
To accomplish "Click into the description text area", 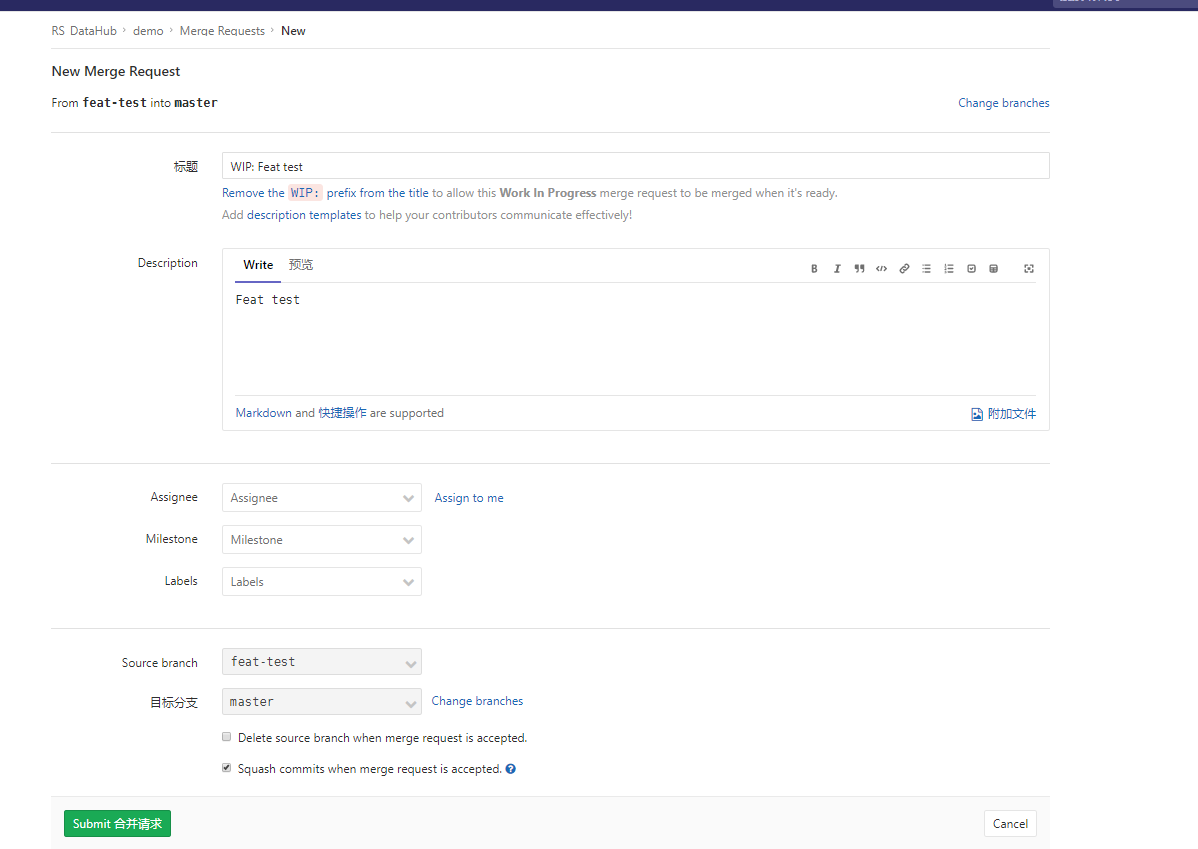I will click(x=636, y=339).
